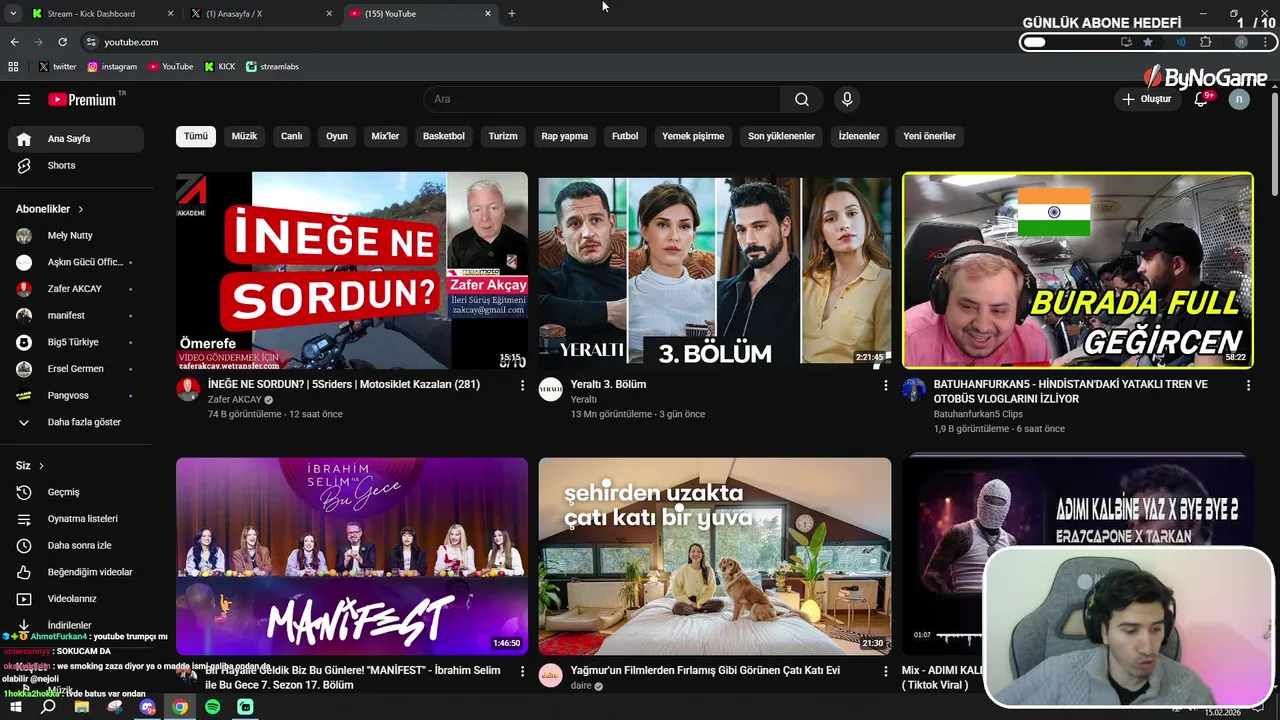This screenshot has width=1280, height=720.
Task: Play the şehirden uzakta çatı katı thumbnail
Action: (x=715, y=556)
